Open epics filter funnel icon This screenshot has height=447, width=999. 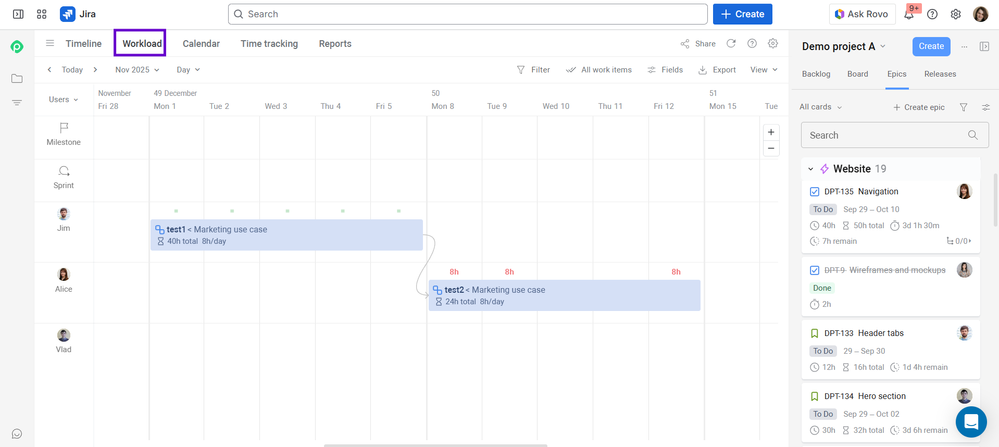pyautogui.click(x=963, y=108)
